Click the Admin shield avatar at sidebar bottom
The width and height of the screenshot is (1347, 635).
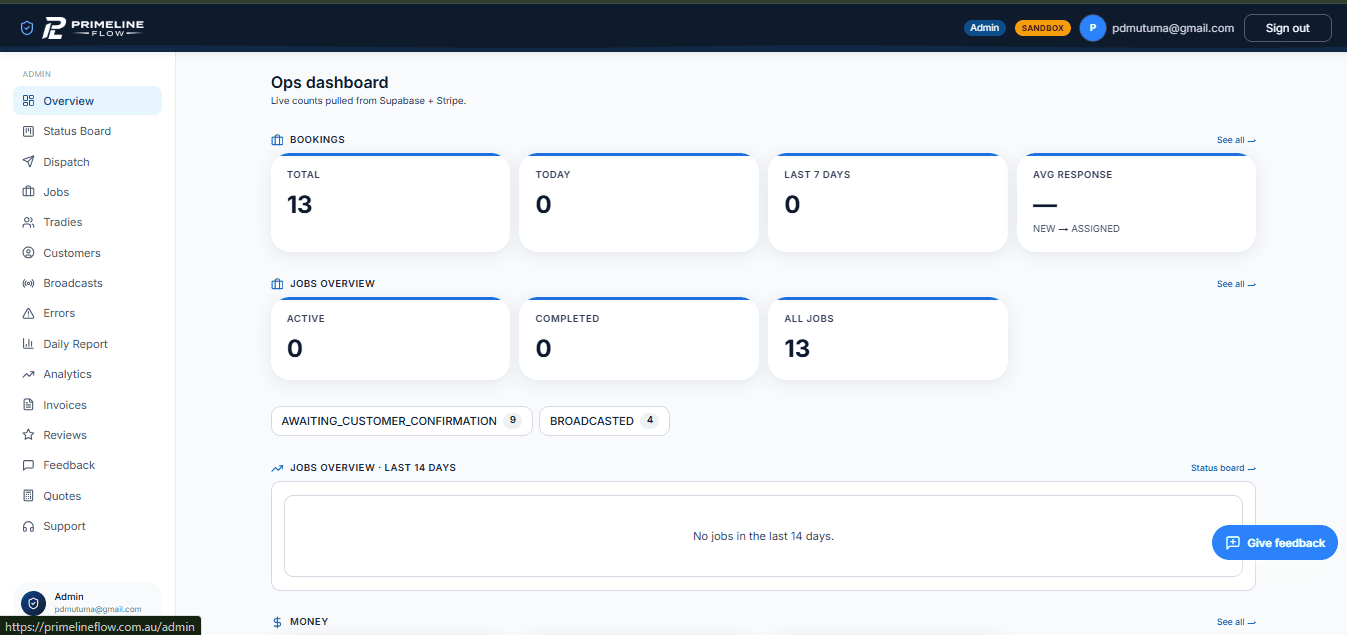[33, 603]
